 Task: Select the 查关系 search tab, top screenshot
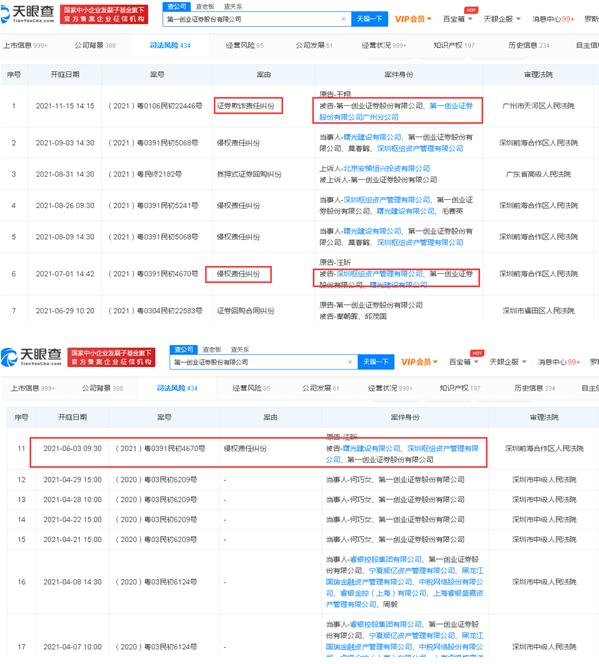point(233,7)
